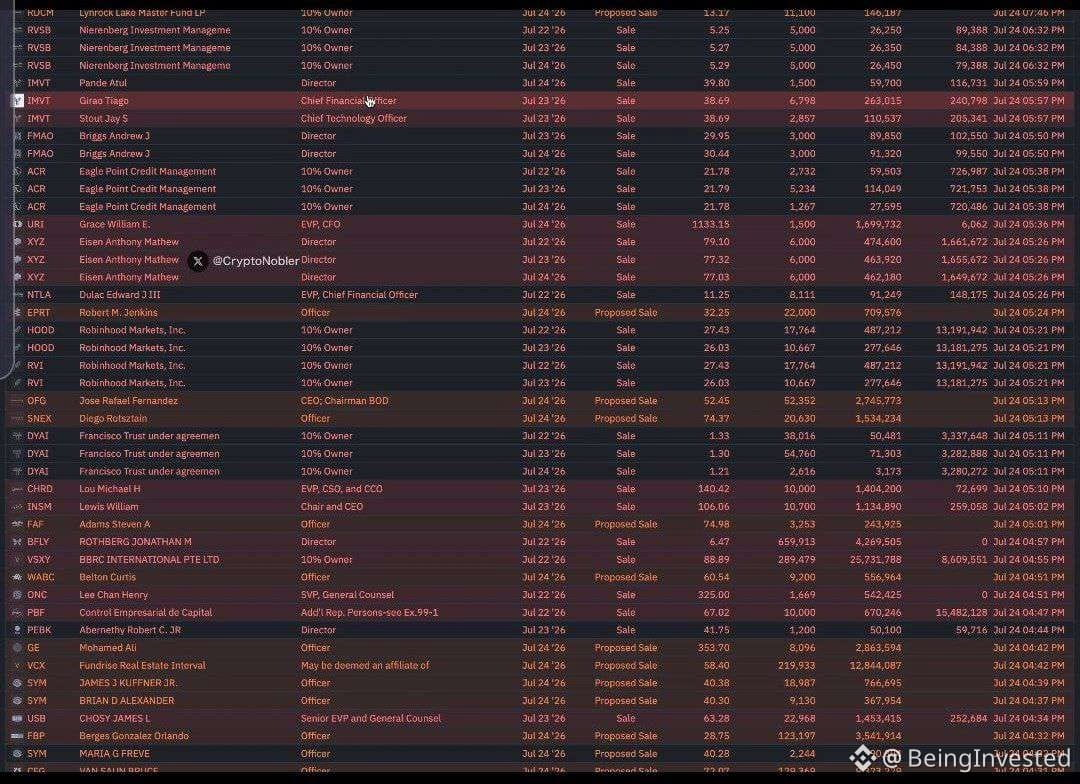This screenshot has width=1080, height=784.
Task: Click the logo icon beside CHRD
Action: coord(18,488)
